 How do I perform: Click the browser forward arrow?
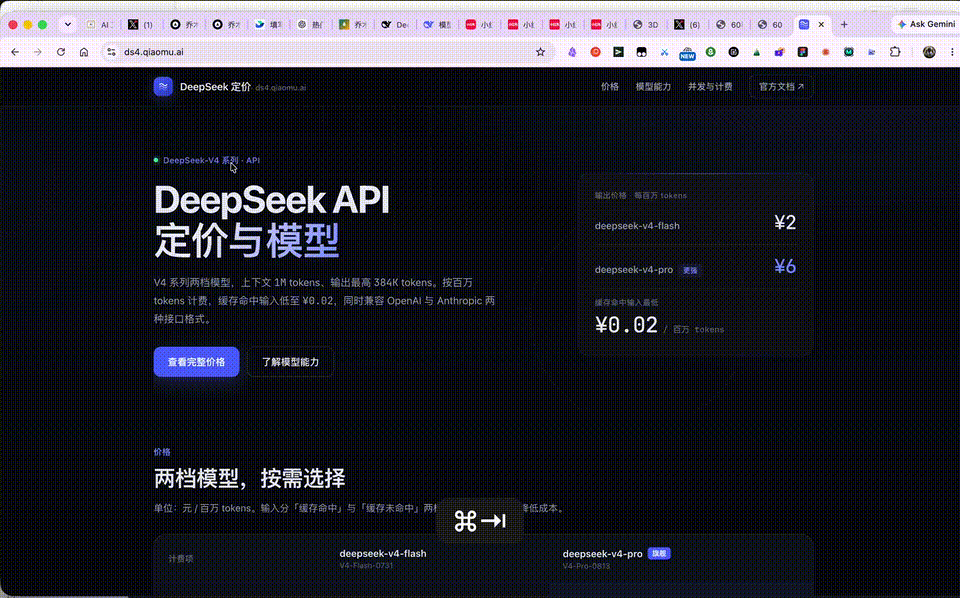click(x=38, y=52)
